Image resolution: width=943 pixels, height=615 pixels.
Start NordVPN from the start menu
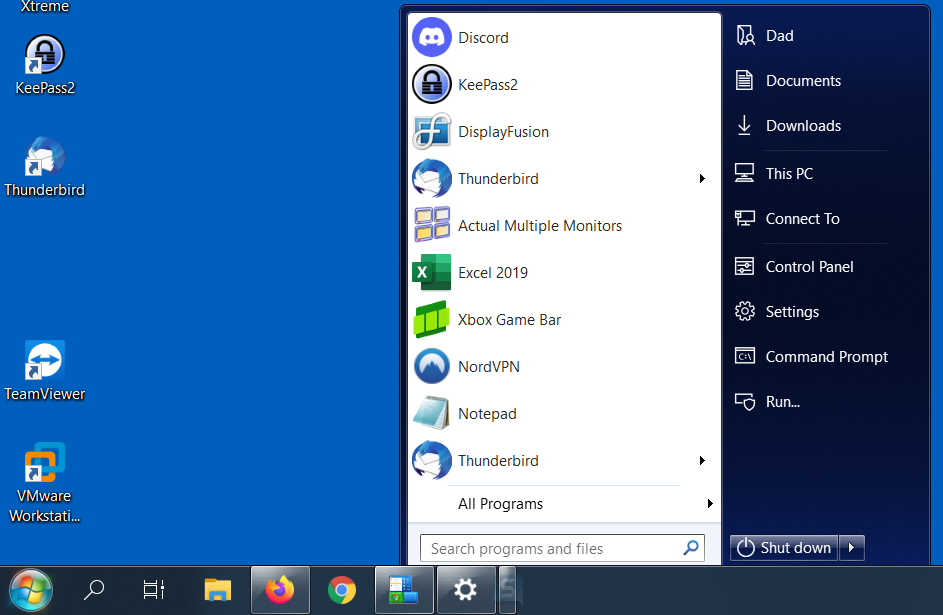(564, 366)
